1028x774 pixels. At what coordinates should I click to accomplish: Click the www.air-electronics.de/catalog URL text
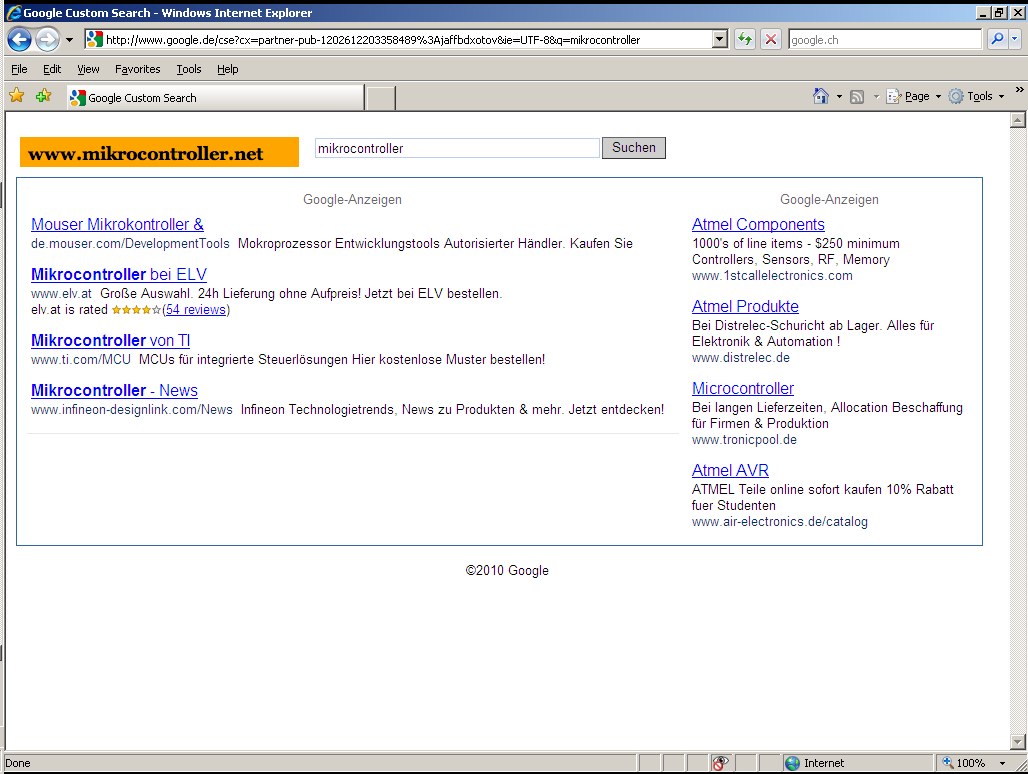780,522
